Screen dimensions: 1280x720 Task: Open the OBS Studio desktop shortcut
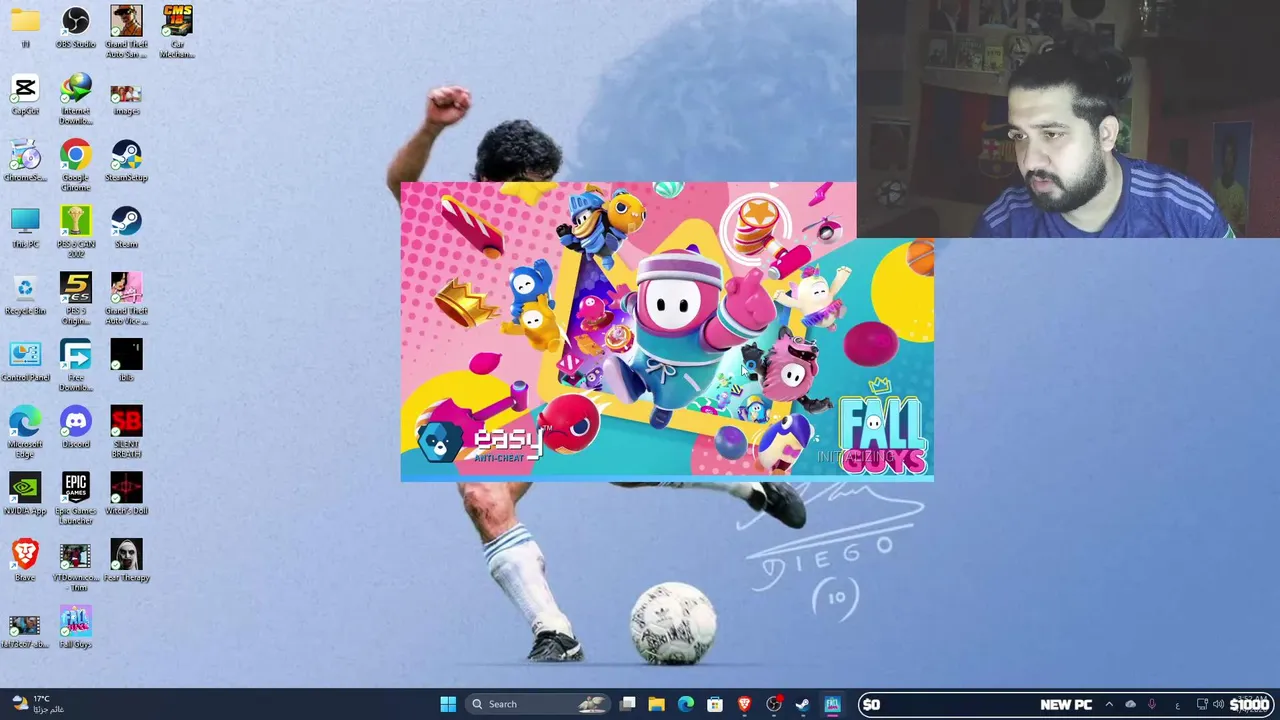76,28
